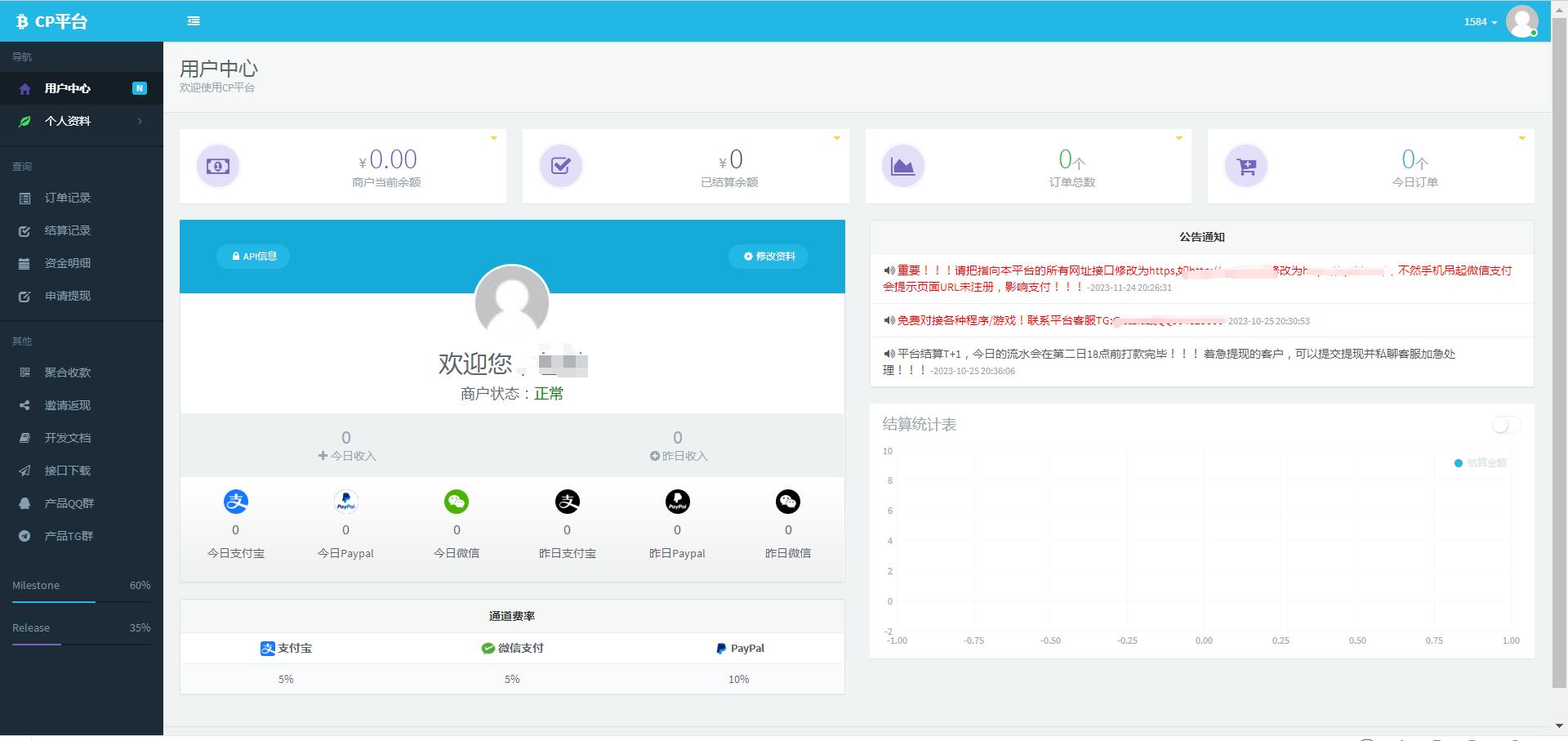Image resolution: width=1568 pixels, height=741 pixels.
Task: Click the Milestone progress bar
Action: pos(82,602)
